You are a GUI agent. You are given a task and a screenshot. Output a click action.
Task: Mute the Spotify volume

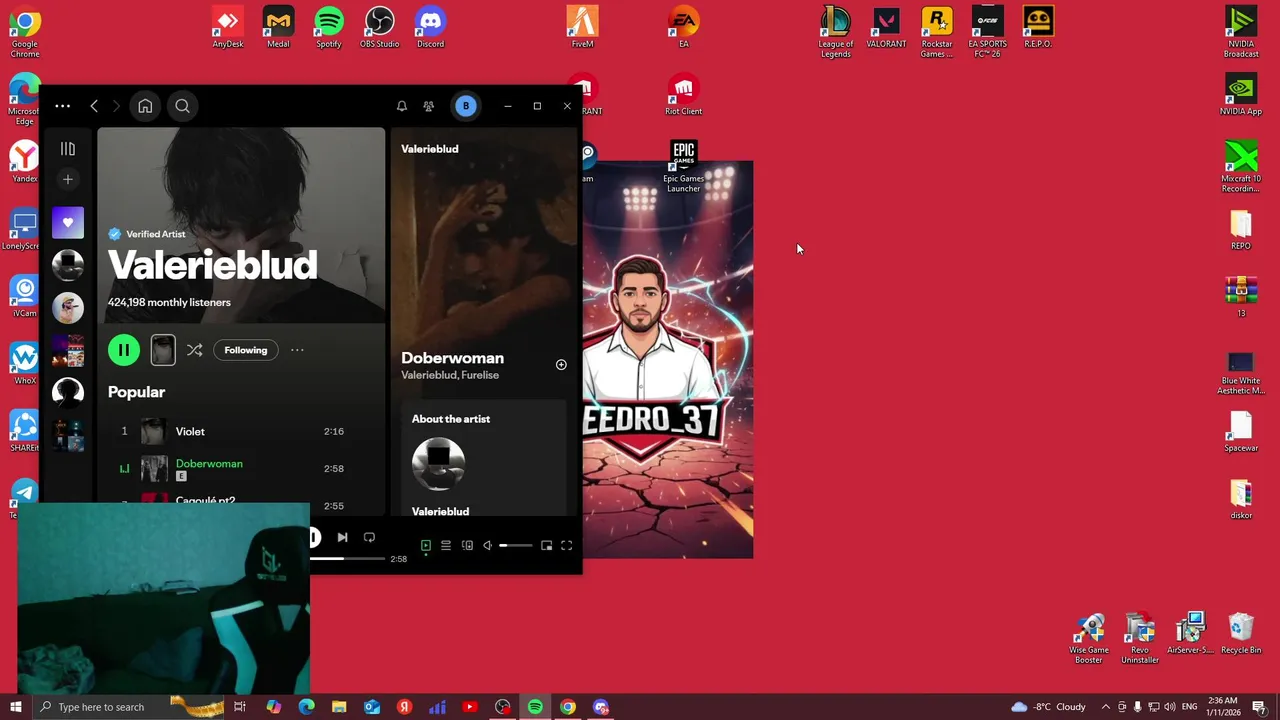(x=487, y=546)
